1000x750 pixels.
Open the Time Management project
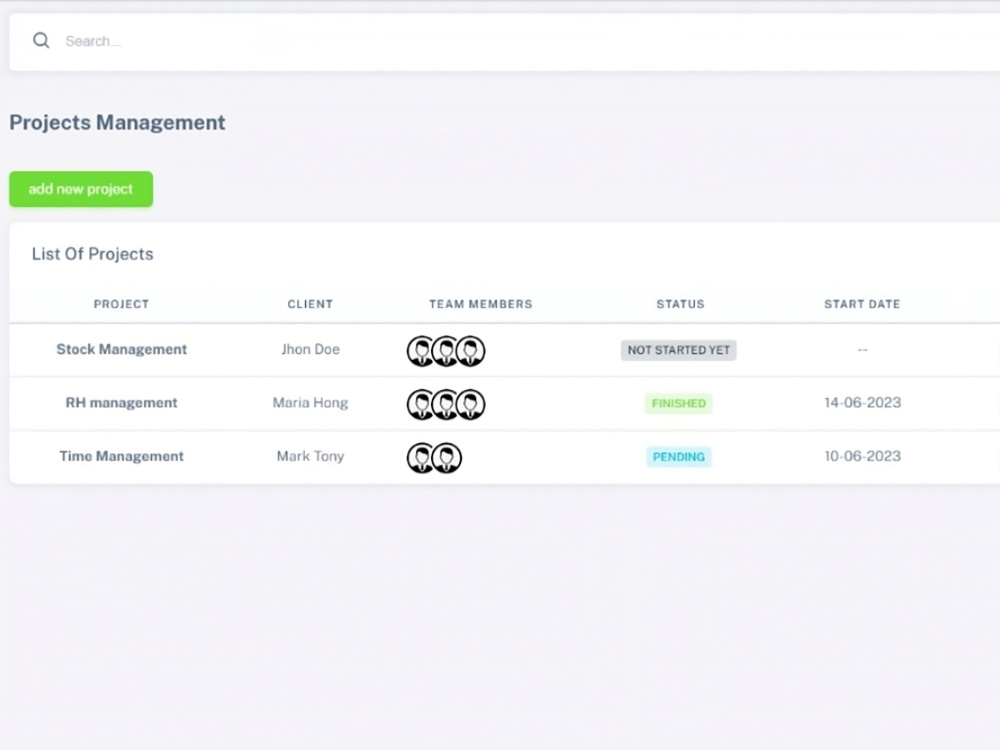(x=122, y=457)
